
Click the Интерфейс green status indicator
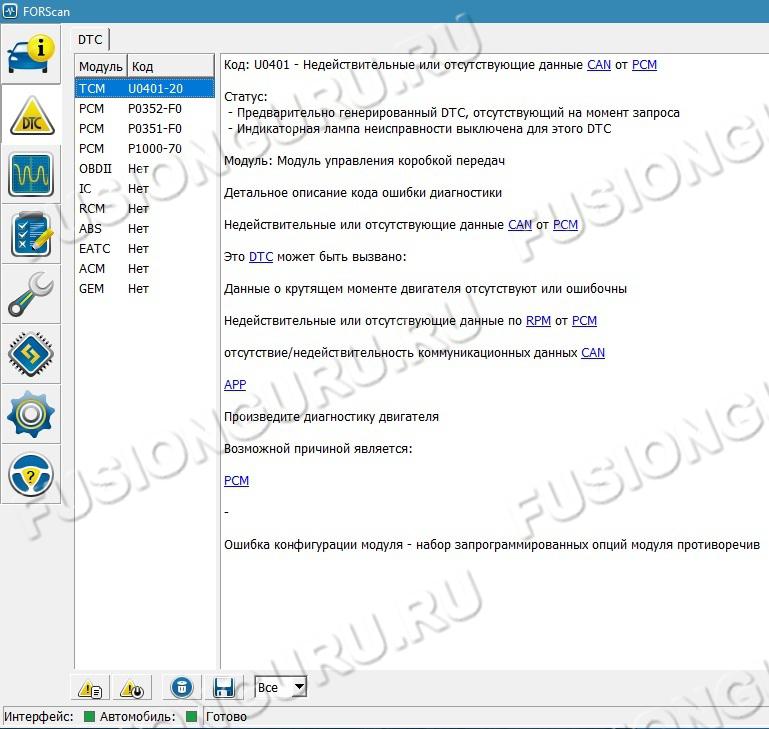[89, 717]
